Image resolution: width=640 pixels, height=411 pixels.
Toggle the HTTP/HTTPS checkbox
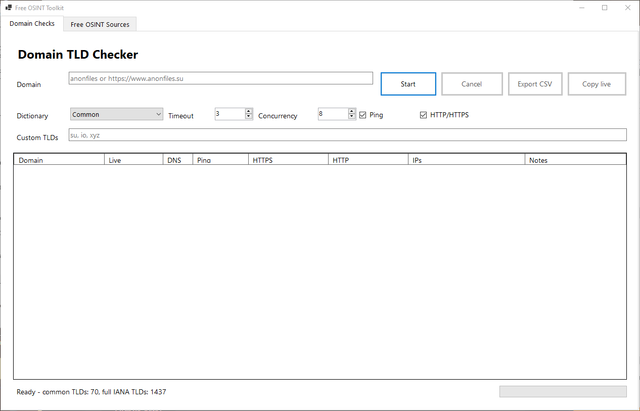pyautogui.click(x=423, y=115)
